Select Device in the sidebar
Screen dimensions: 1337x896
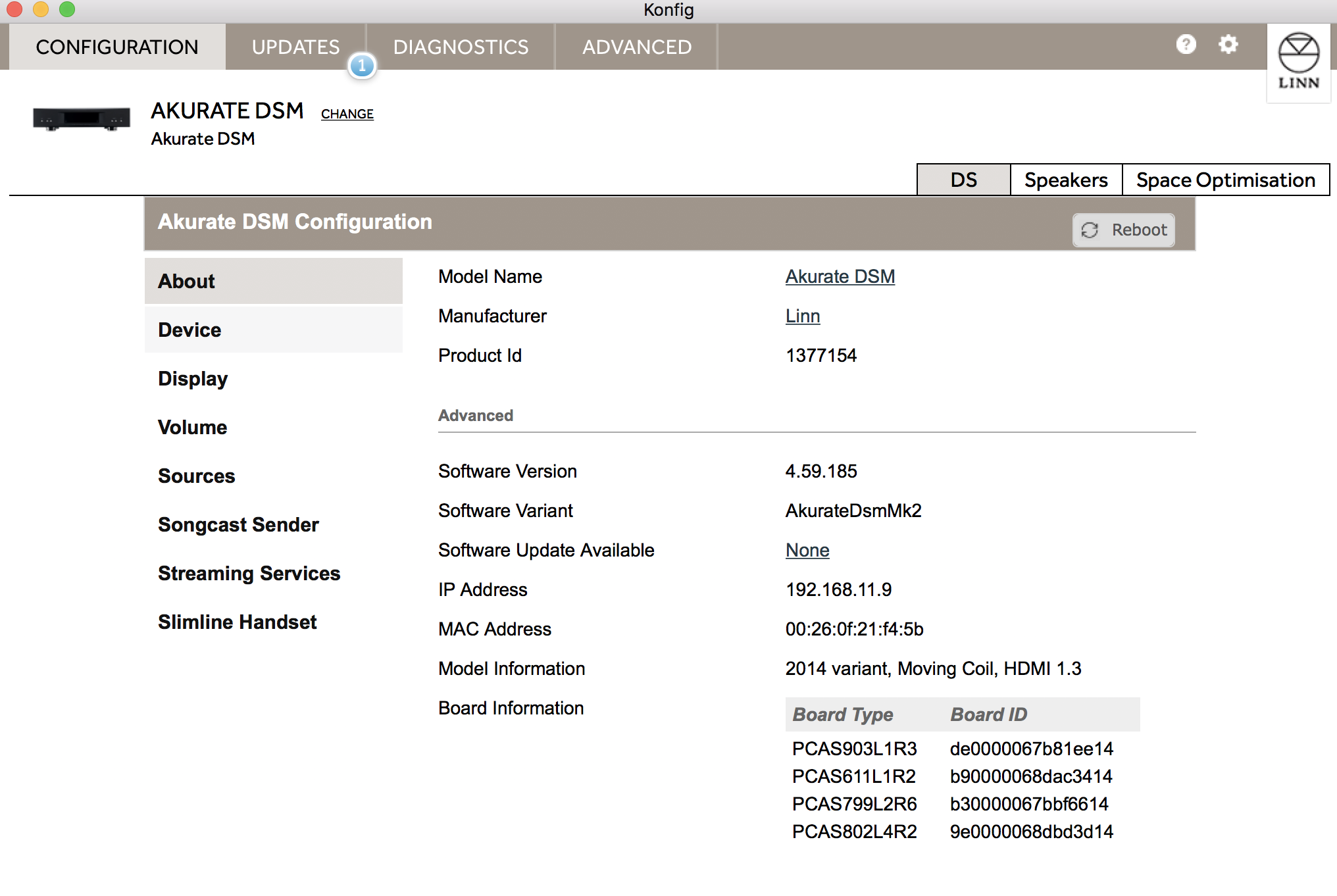coord(274,330)
